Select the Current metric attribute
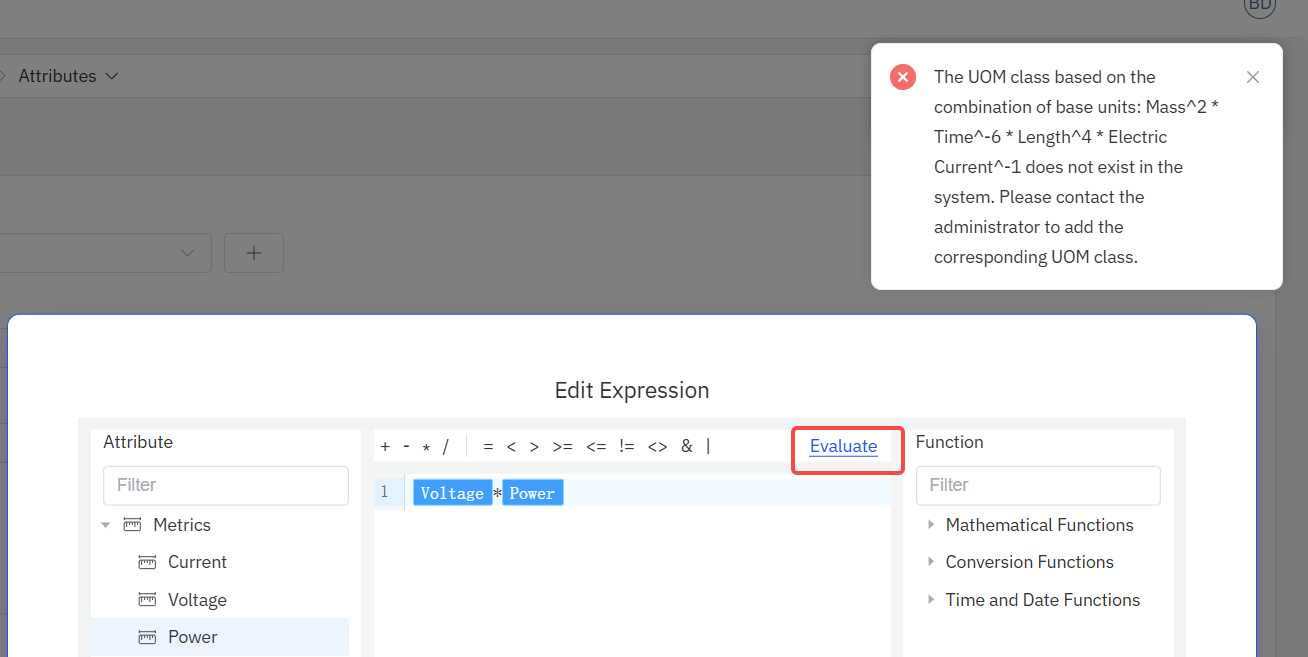This screenshot has height=657, width=1308. click(x=197, y=562)
